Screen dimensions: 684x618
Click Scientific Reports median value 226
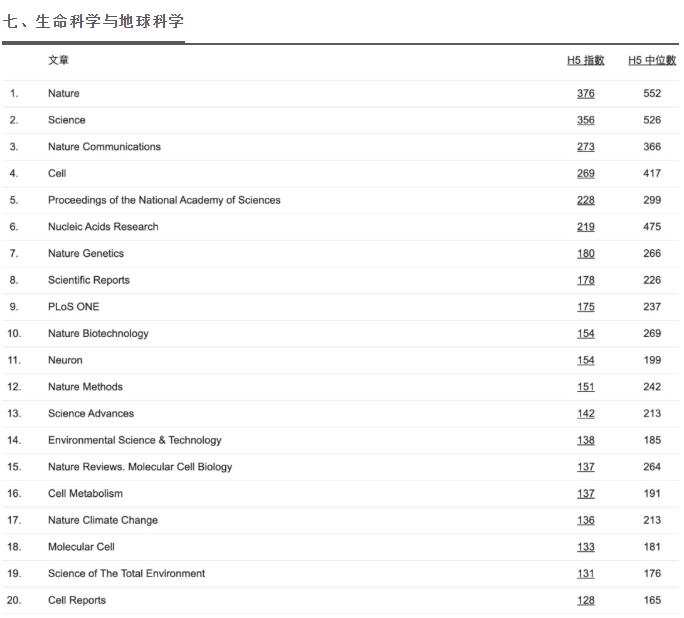652,280
